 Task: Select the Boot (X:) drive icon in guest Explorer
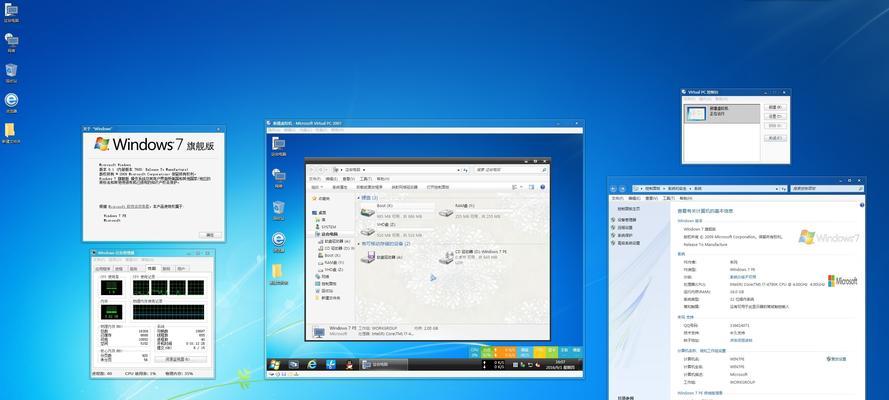tap(367, 212)
